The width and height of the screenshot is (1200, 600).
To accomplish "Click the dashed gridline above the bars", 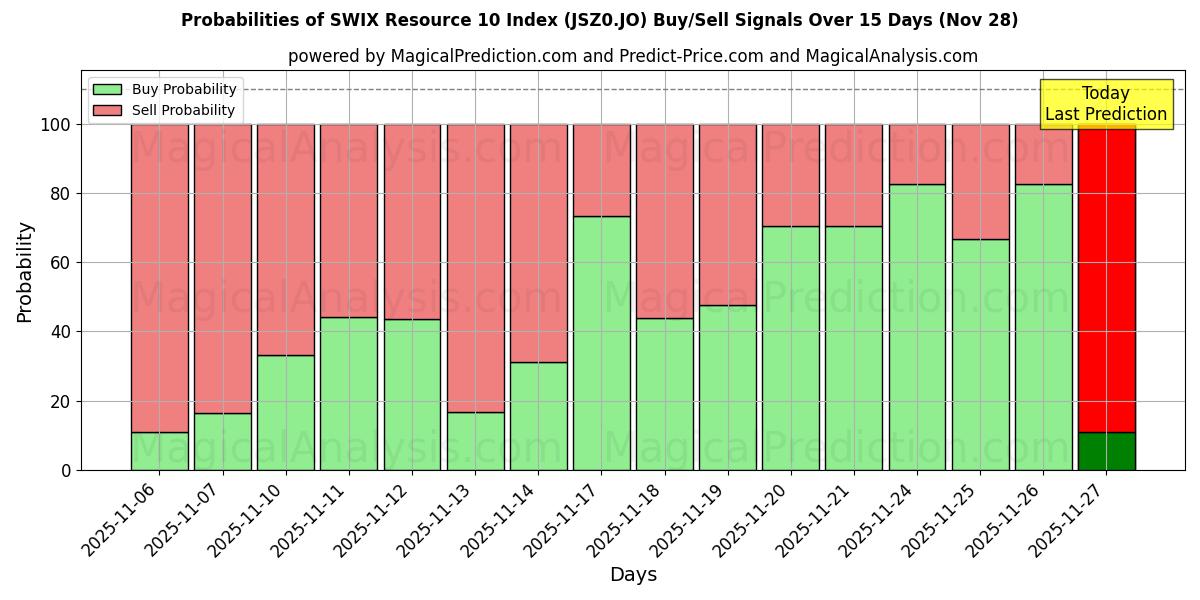I will 600,89.
